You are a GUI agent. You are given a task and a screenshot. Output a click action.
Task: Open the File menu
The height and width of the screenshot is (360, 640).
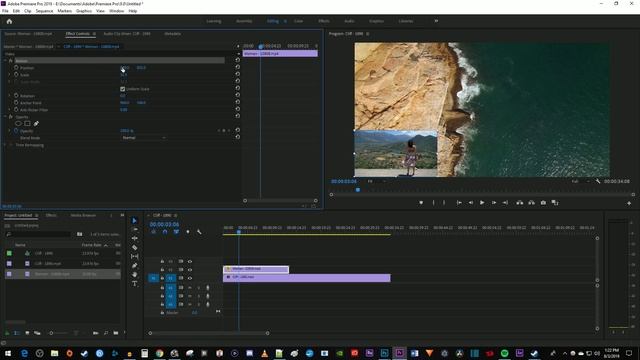pyautogui.click(x=5, y=11)
